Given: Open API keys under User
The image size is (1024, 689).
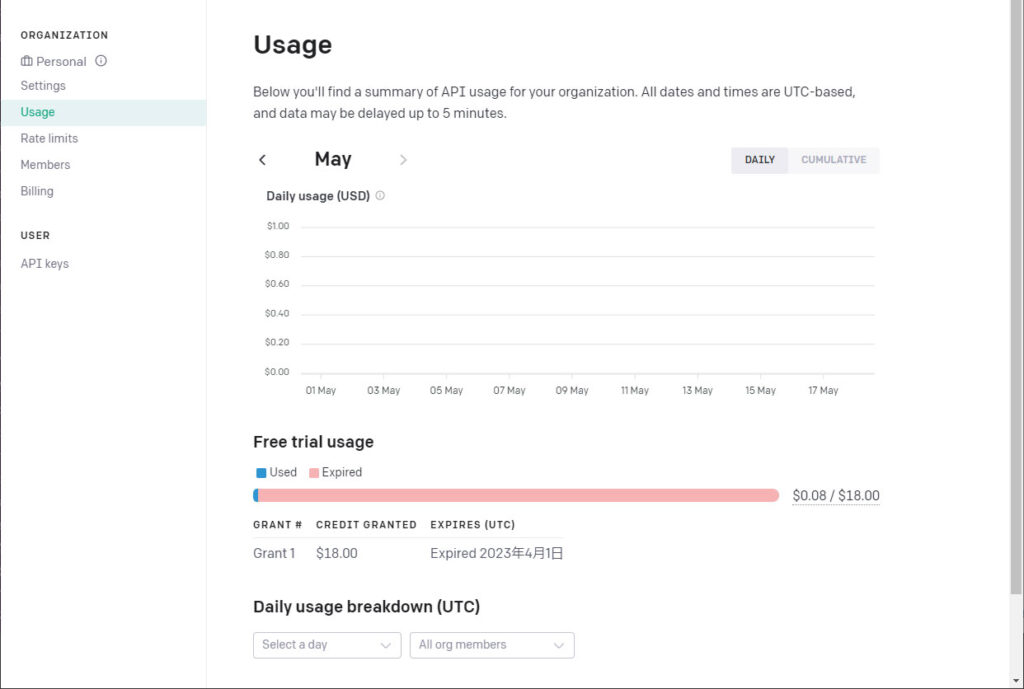Looking at the screenshot, I should click(45, 264).
